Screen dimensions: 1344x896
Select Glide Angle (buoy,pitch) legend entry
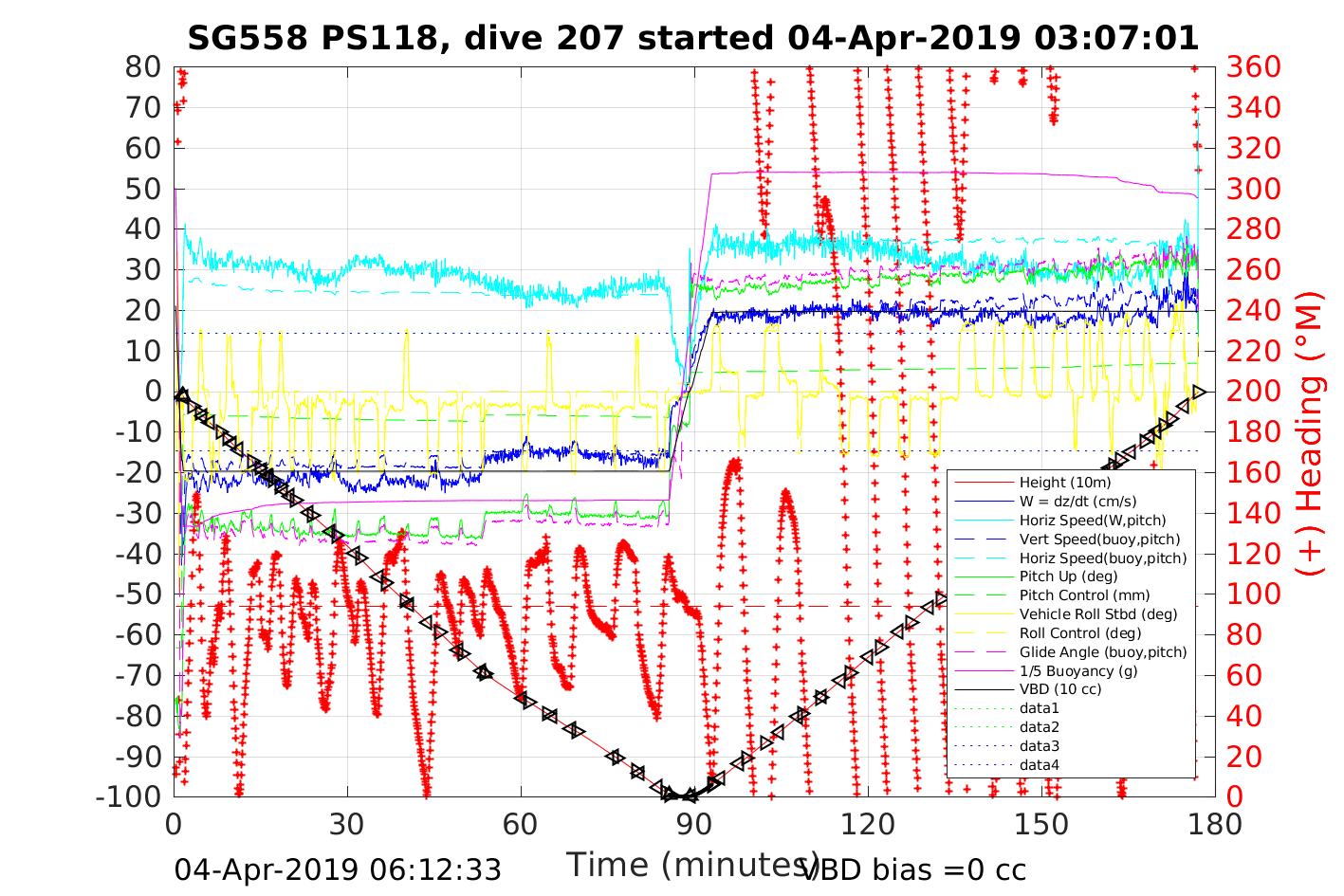[1103, 652]
